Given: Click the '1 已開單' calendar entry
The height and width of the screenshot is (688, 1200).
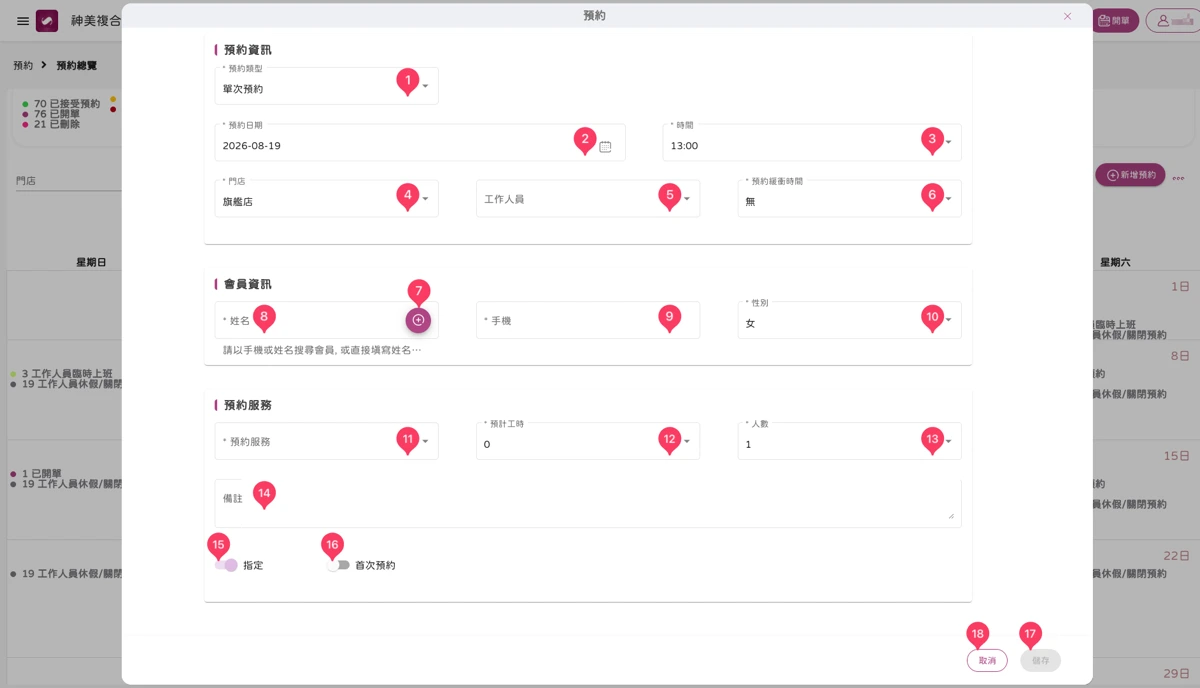Looking at the screenshot, I should 35,473.
